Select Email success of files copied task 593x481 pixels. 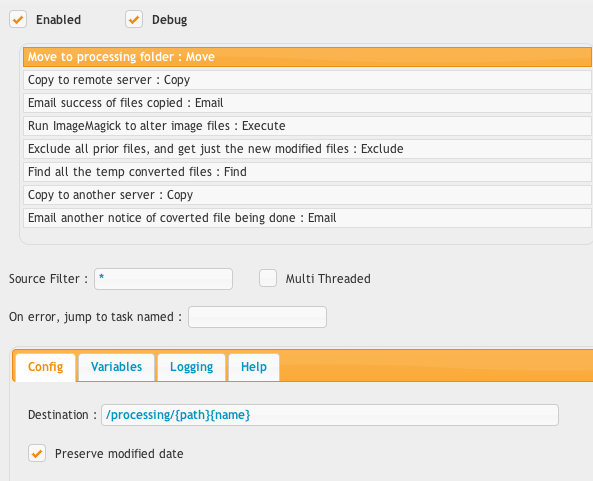[x=307, y=103]
